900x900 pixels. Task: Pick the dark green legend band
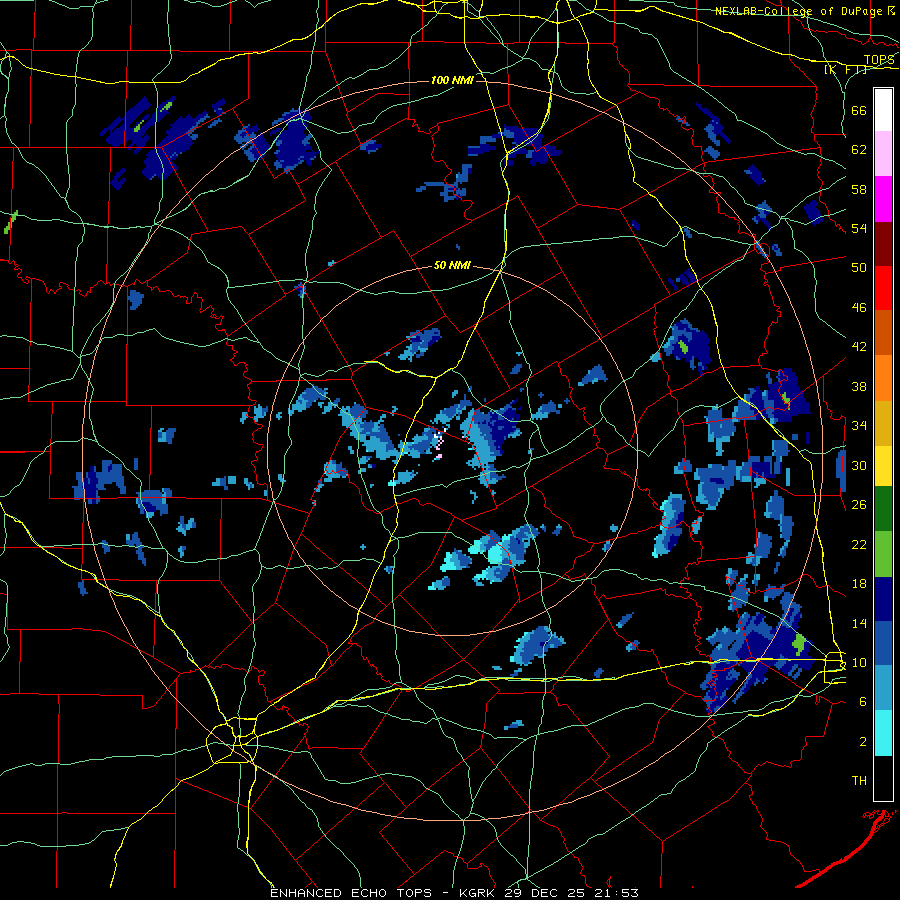point(883,509)
